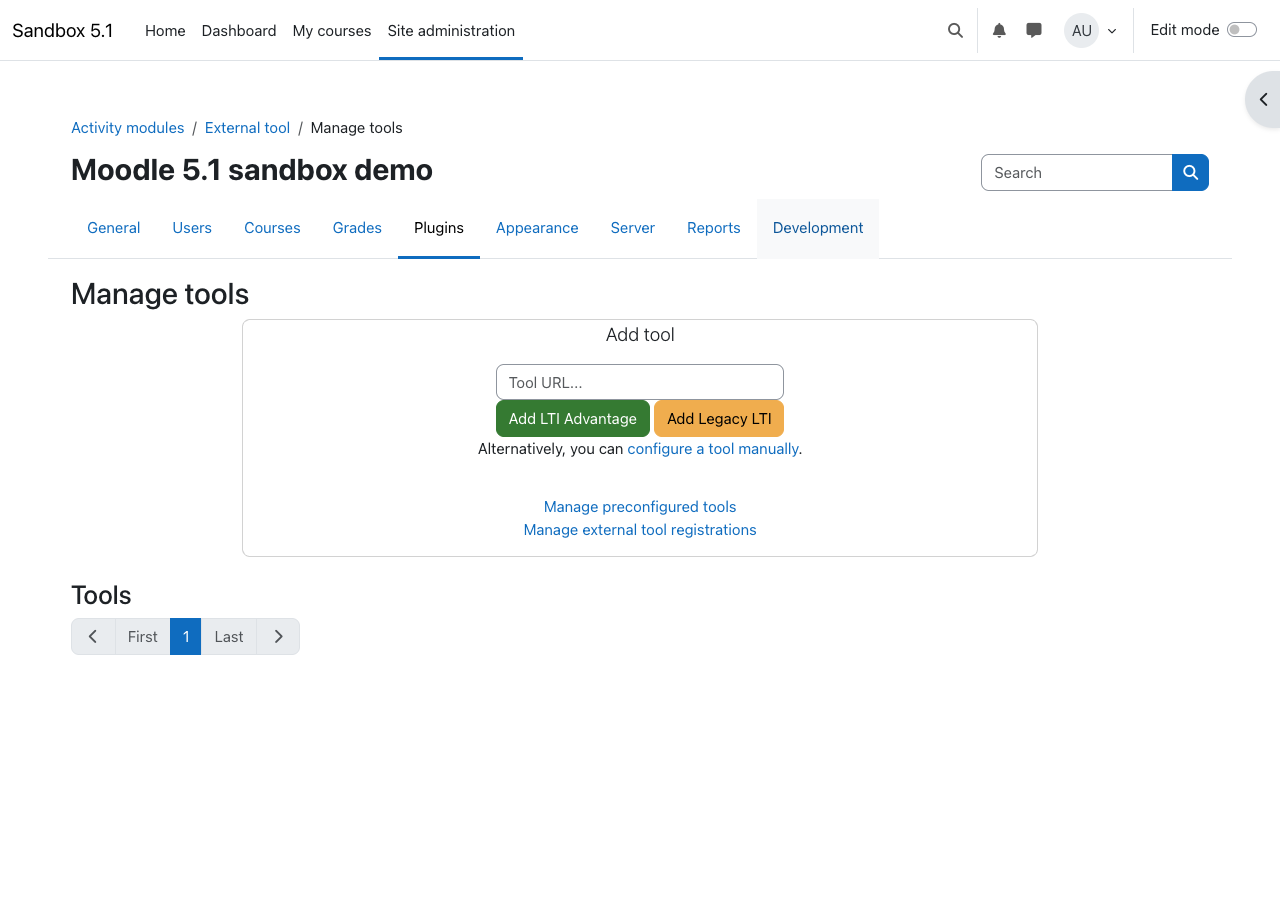The image size is (1280, 900).
Task: Go to next page chevron in pagination
Action: click(x=278, y=637)
